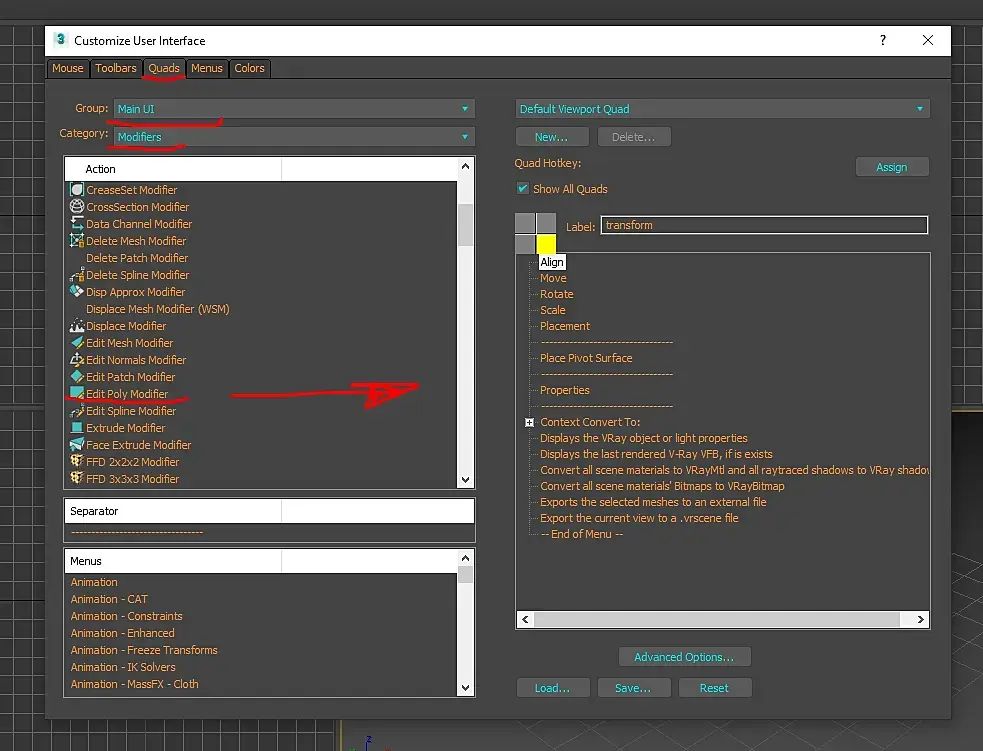The width and height of the screenshot is (983, 751).
Task: Click the Menus list scrollbar down arrow
Action: 465,688
